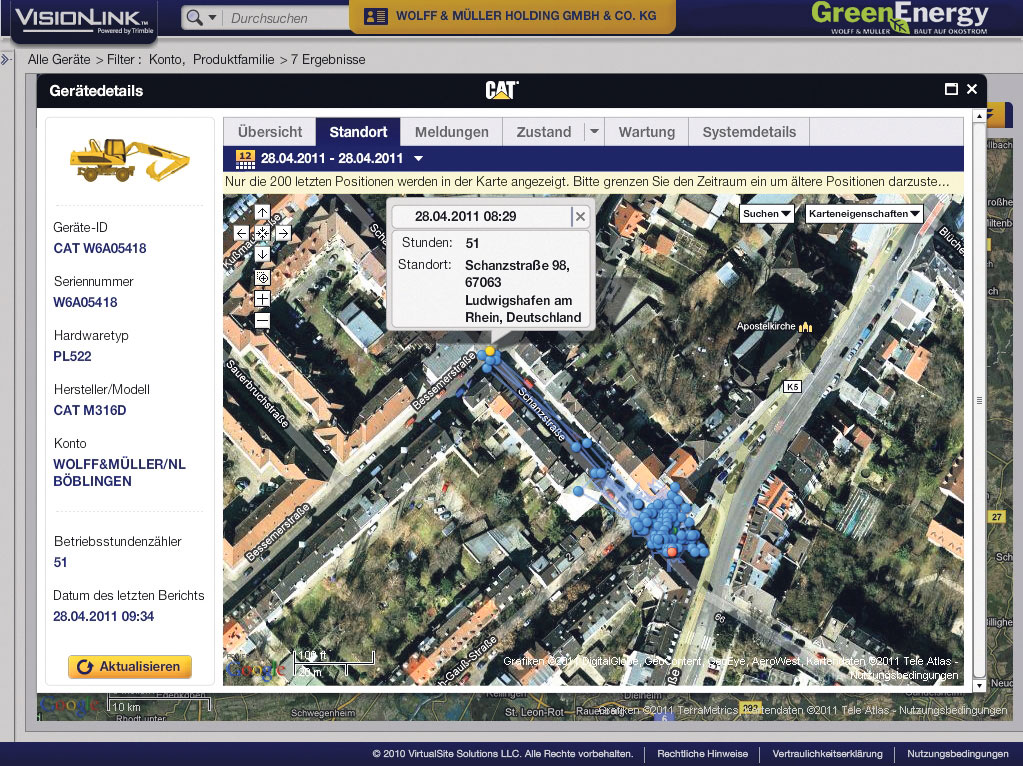Viewport: 1023px width, 766px height.
Task: Click the timestamp 28.04.2011 08:29 field
Action: tap(481, 217)
